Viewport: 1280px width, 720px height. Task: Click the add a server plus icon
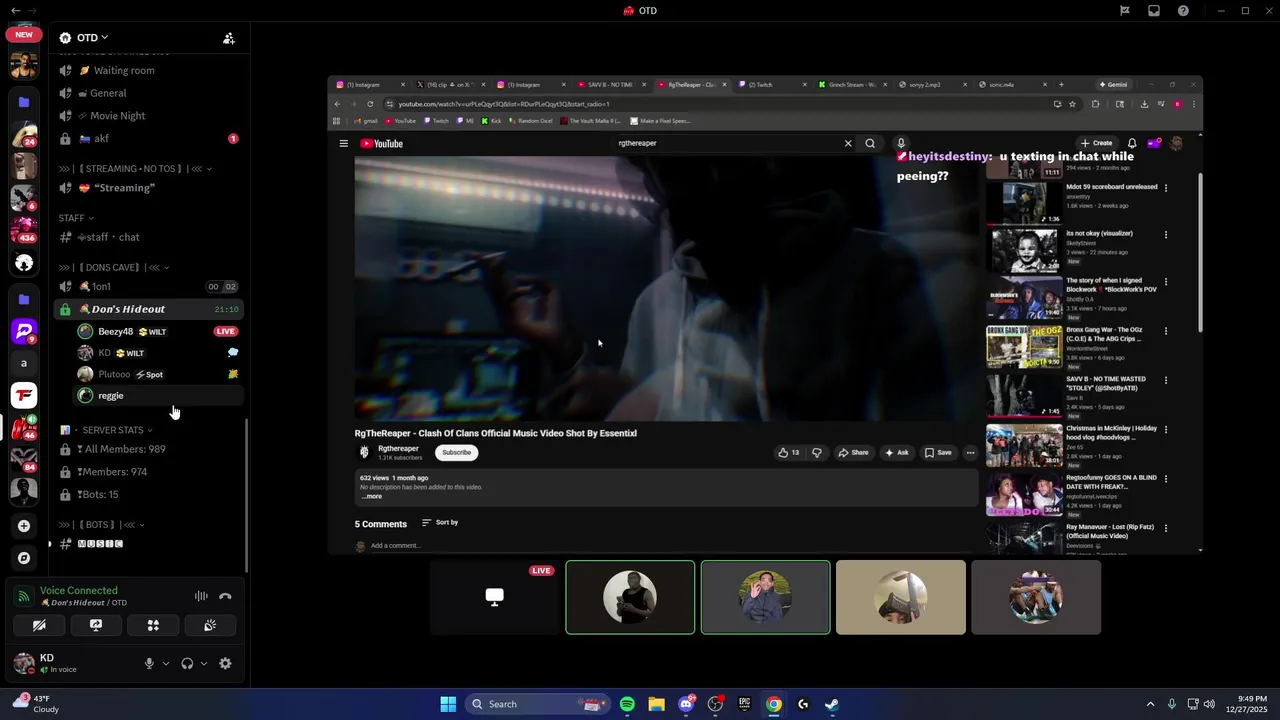[24, 525]
